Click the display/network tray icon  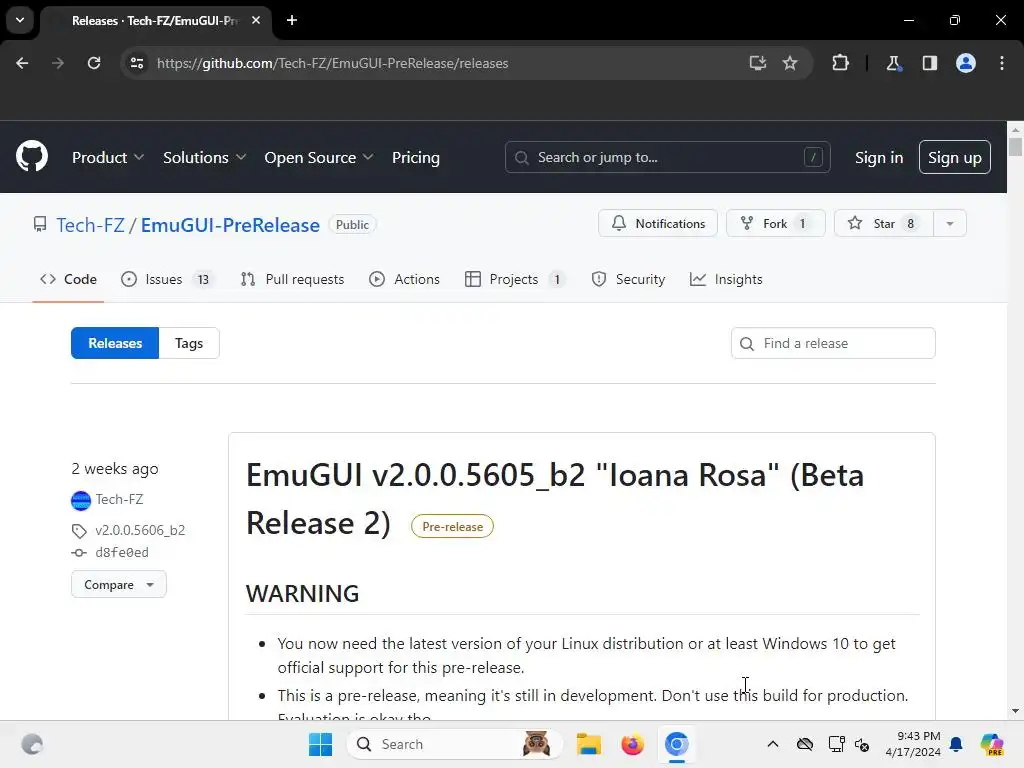[837, 744]
